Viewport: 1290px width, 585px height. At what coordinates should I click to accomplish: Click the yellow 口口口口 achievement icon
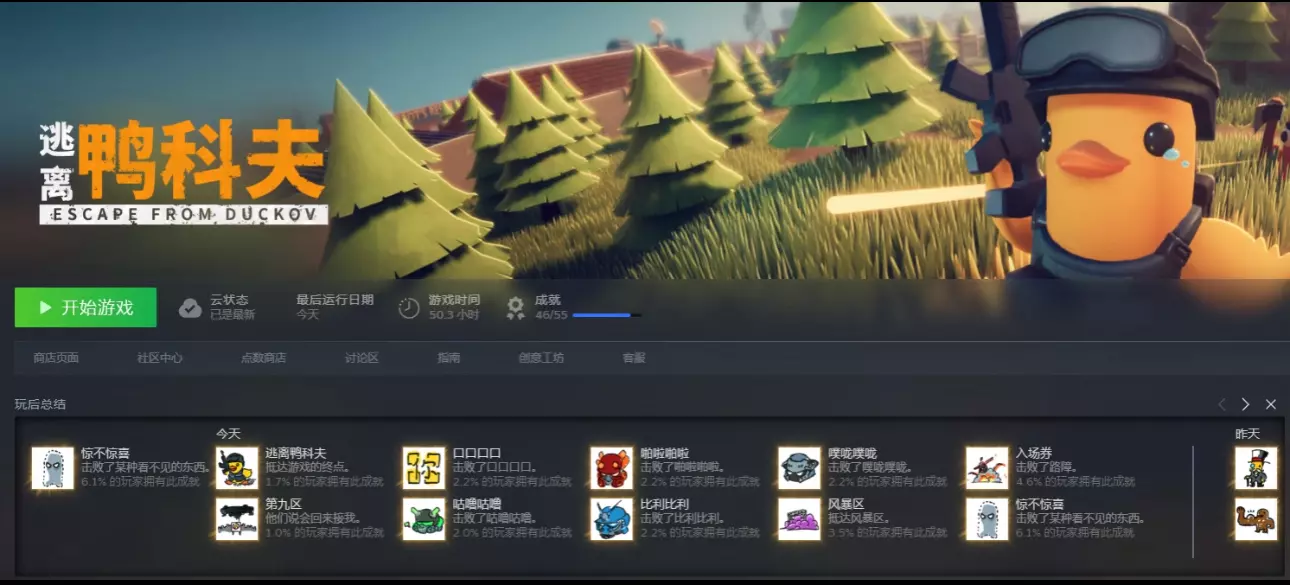(x=424, y=468)
